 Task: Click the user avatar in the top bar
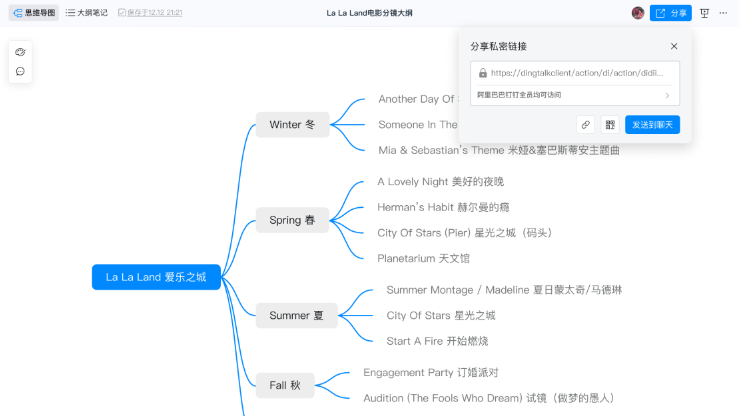tap(638, 13)
